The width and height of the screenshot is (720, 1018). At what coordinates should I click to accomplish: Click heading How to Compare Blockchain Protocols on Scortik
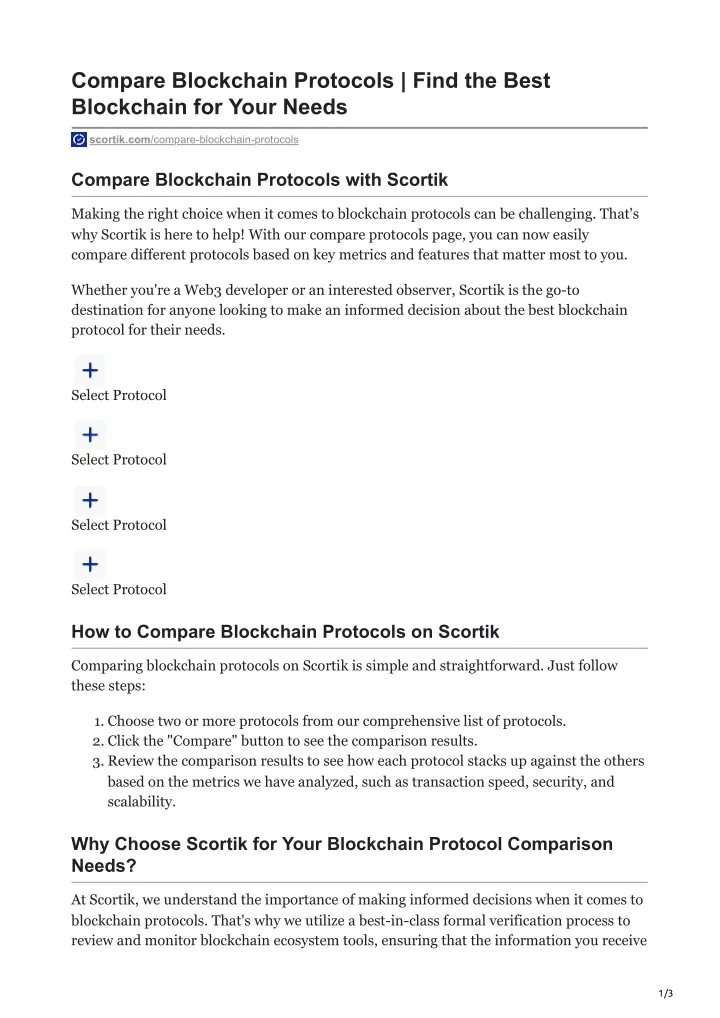[285, 632]
